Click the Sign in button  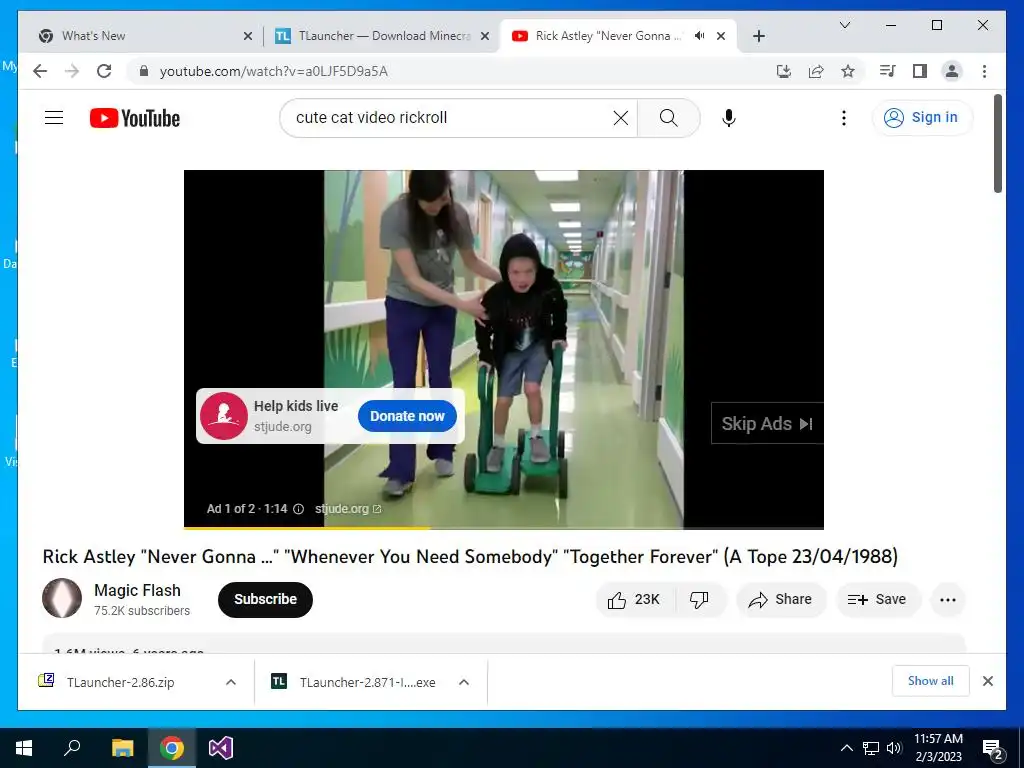tap(922, 118)
